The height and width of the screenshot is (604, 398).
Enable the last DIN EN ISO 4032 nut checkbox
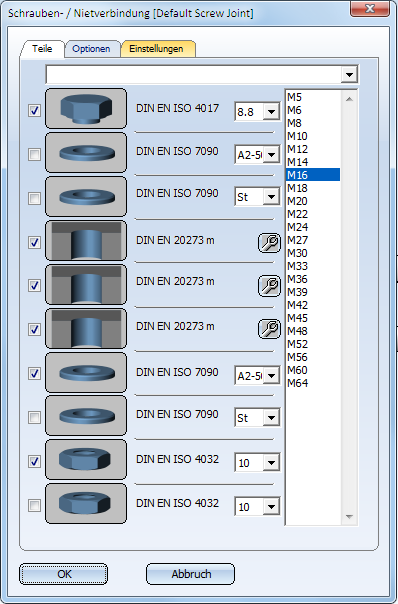point(34,505)
